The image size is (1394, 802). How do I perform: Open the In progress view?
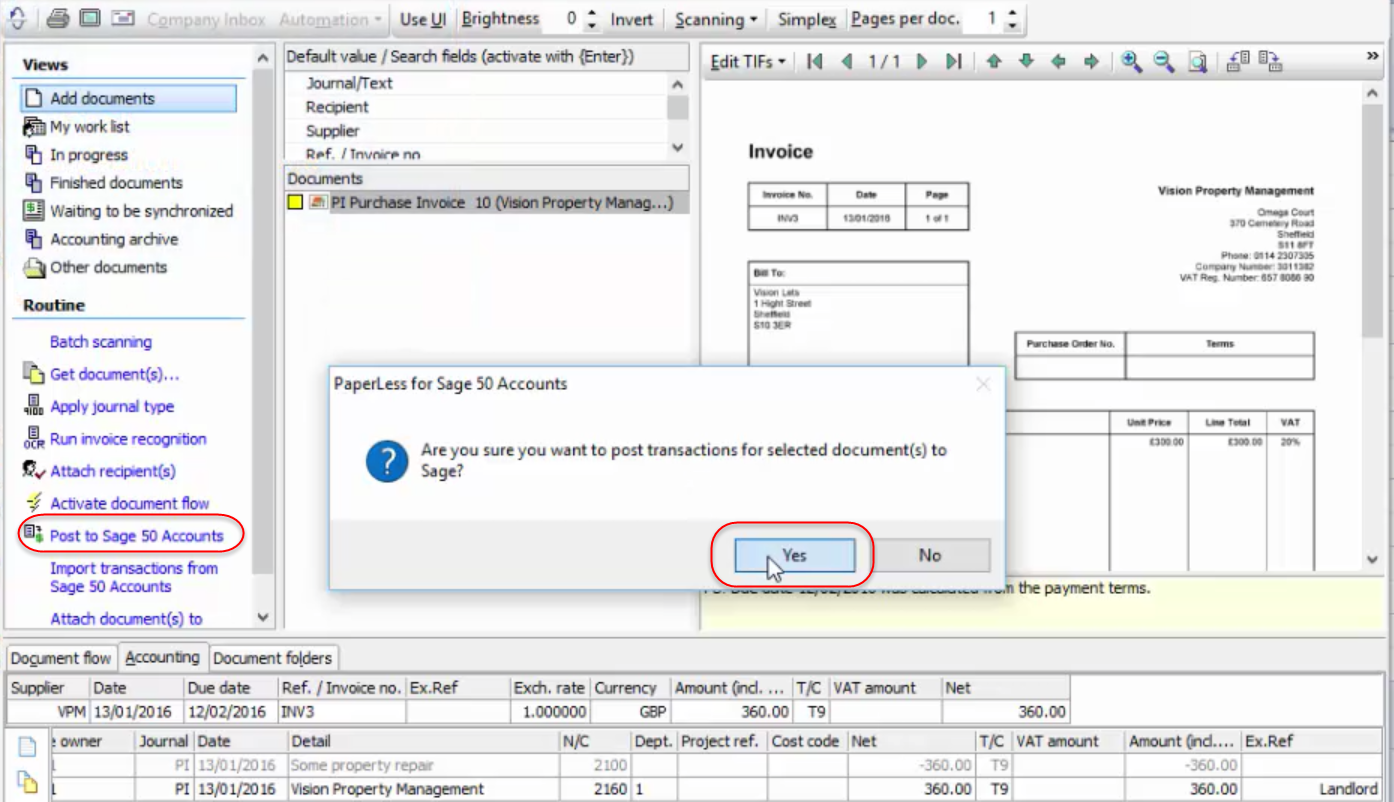point(89,155)
